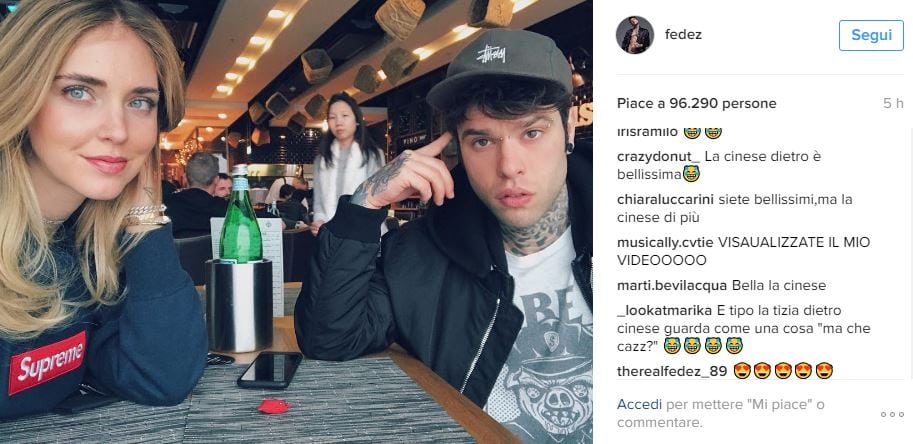The width and height of the screenshot is (913, 444).
Task: Click the 'VISAUALIZZATE IL MIO VIDEOOOOO' comment
Action: coord(744,251)
